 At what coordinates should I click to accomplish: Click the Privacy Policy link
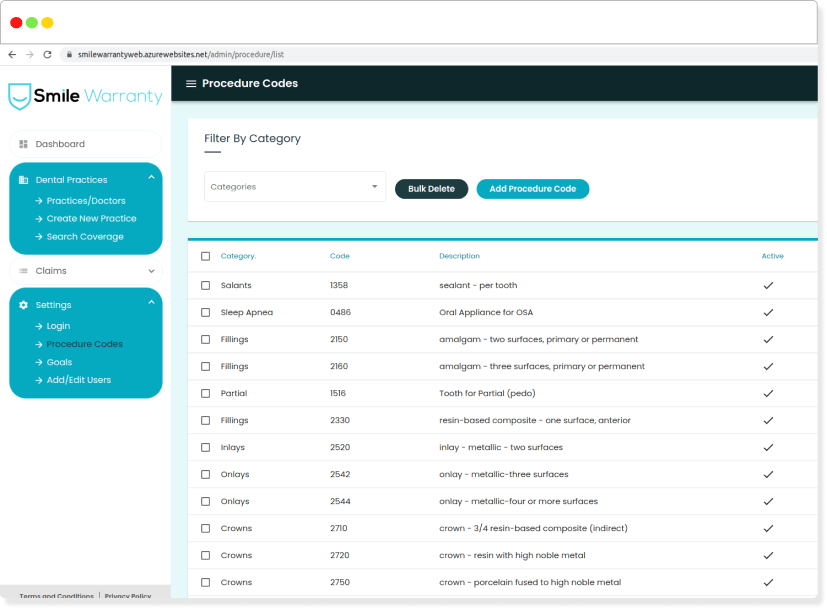point(127,596)
